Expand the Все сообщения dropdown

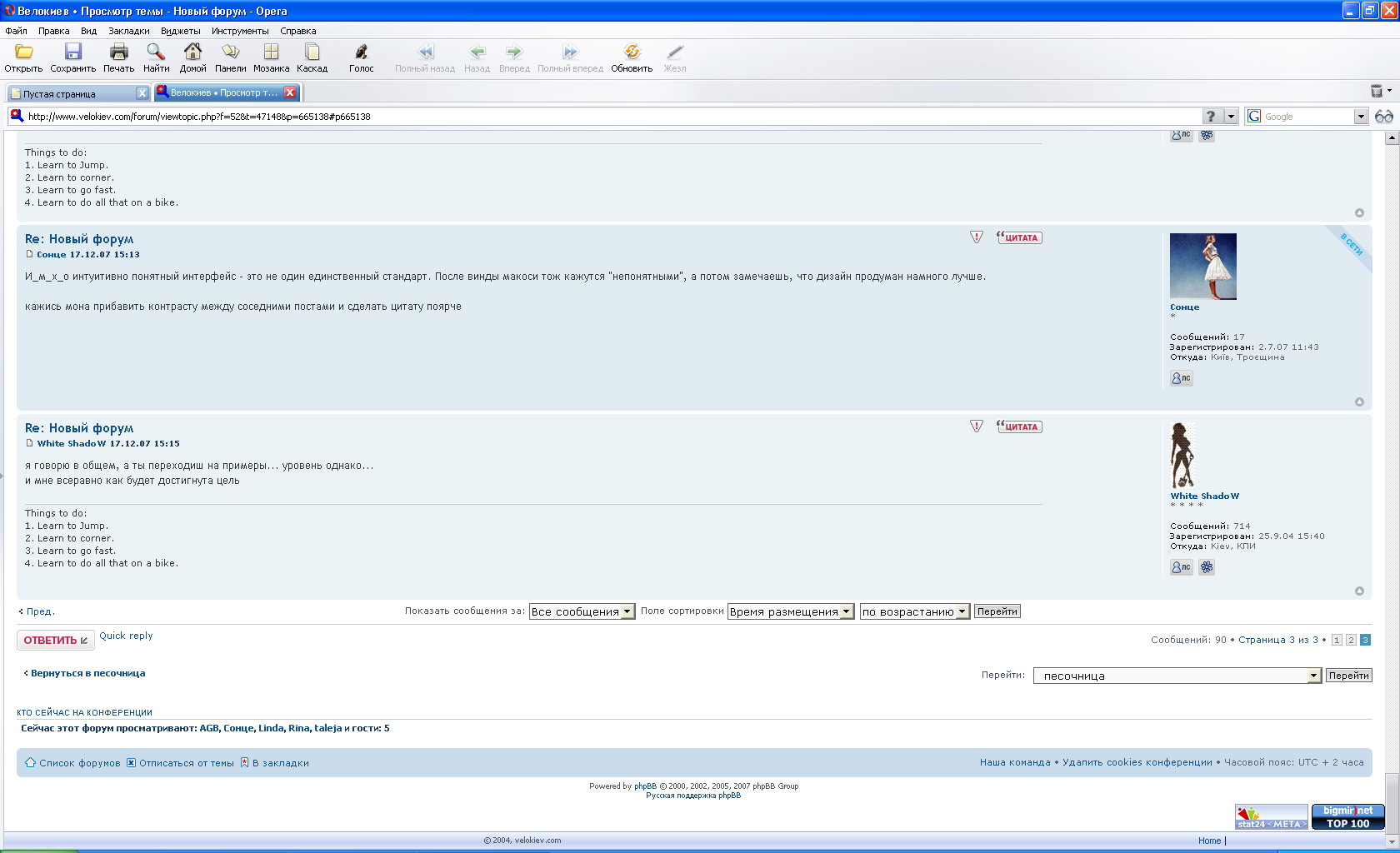(x=582, y=611)
